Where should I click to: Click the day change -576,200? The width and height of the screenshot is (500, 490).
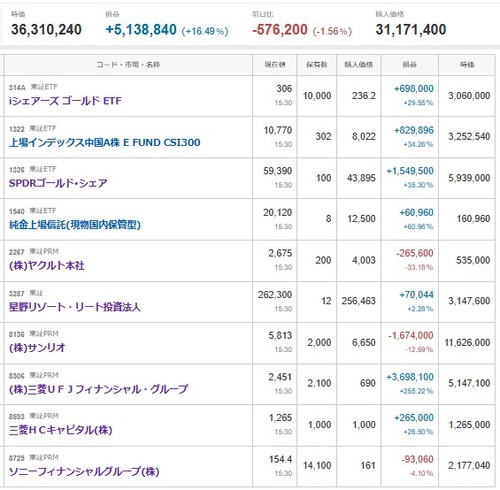(x=280, y=29)
